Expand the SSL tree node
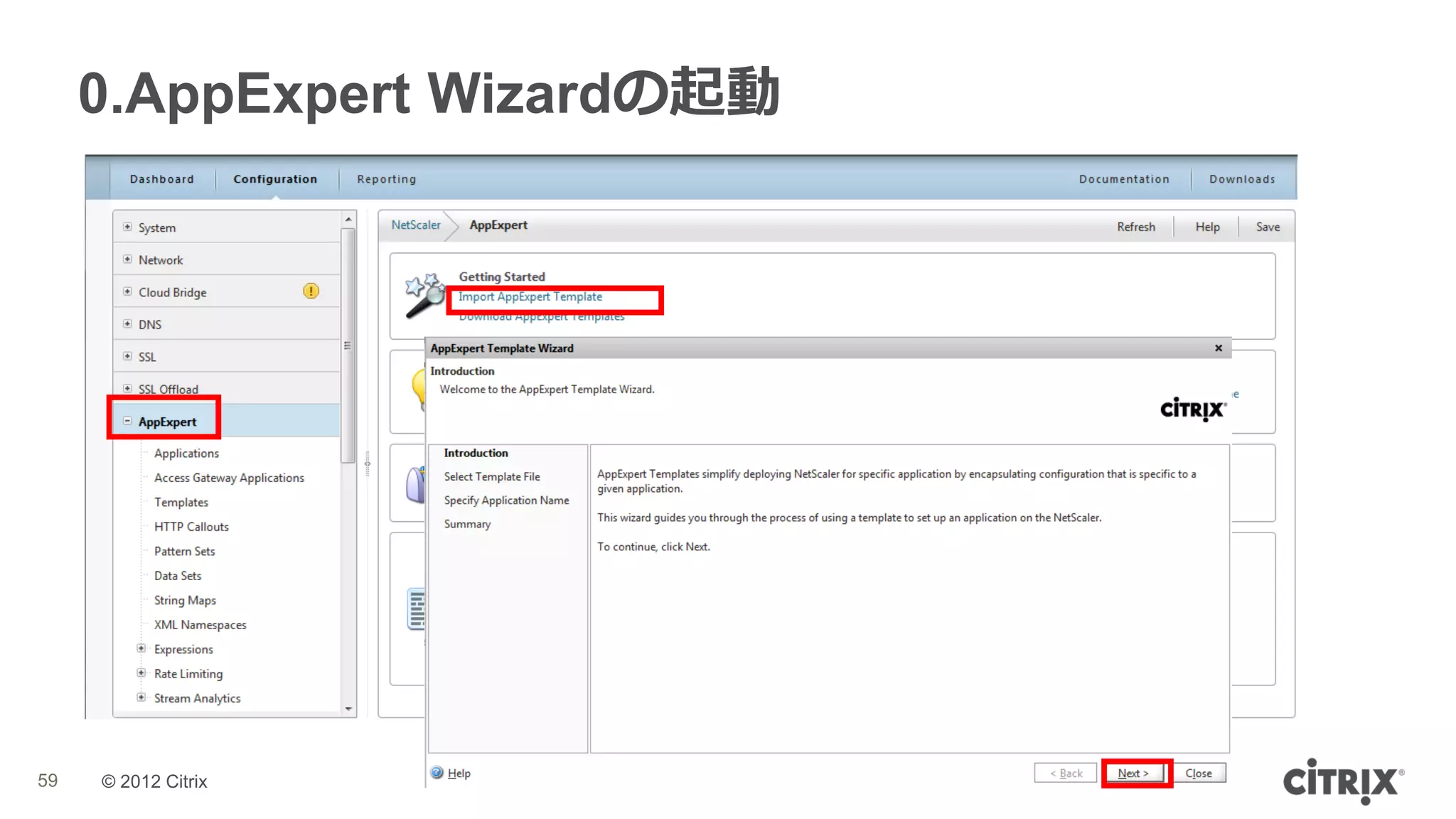 click(127, 356)
